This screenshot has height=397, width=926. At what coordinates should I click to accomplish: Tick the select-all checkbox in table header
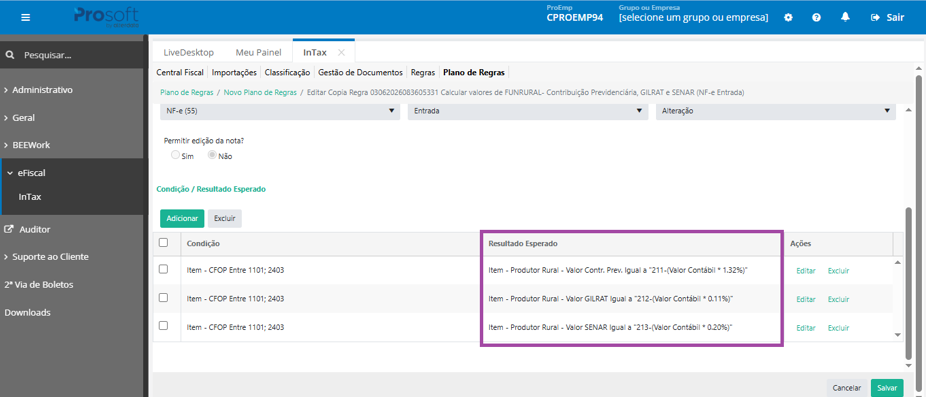tap(164, 242)
